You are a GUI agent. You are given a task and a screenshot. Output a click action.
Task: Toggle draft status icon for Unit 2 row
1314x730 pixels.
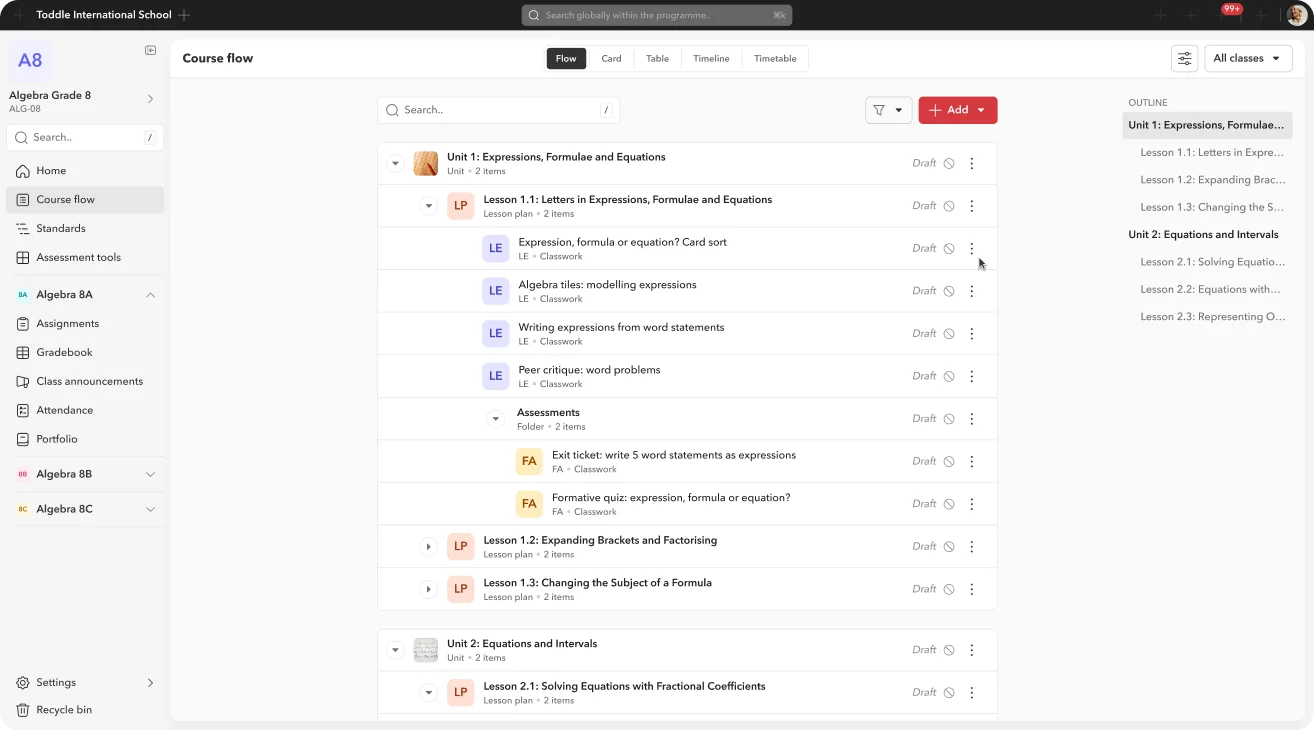949,650
